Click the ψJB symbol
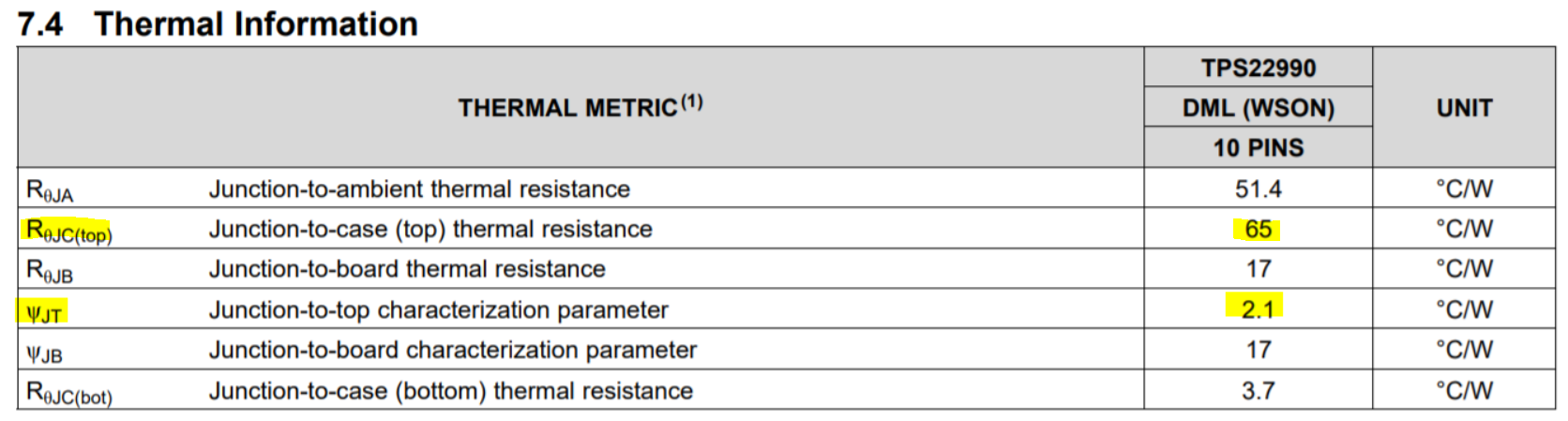The image size is (1568, 421). (45, 354)
